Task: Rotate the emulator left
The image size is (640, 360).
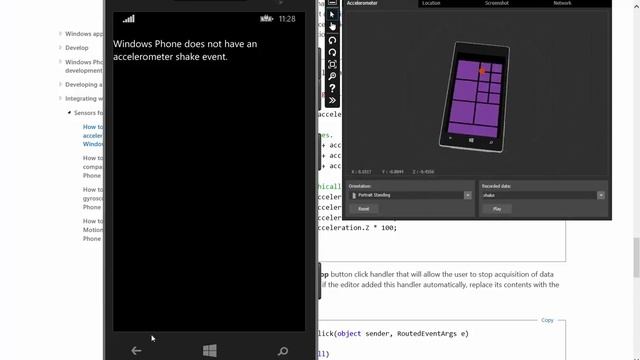Action: 332,40
